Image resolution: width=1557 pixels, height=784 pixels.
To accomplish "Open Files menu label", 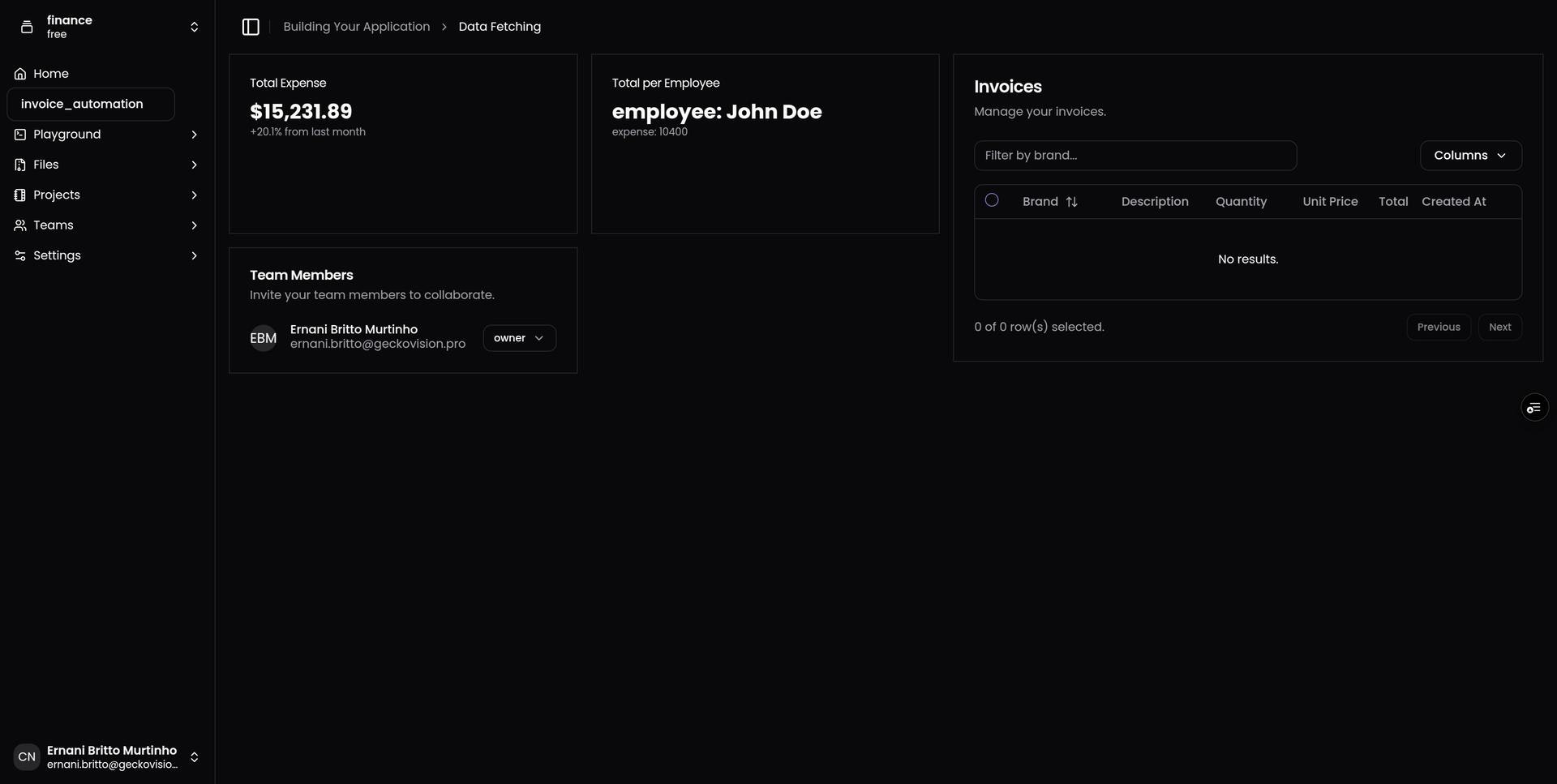I will point(46,165).
